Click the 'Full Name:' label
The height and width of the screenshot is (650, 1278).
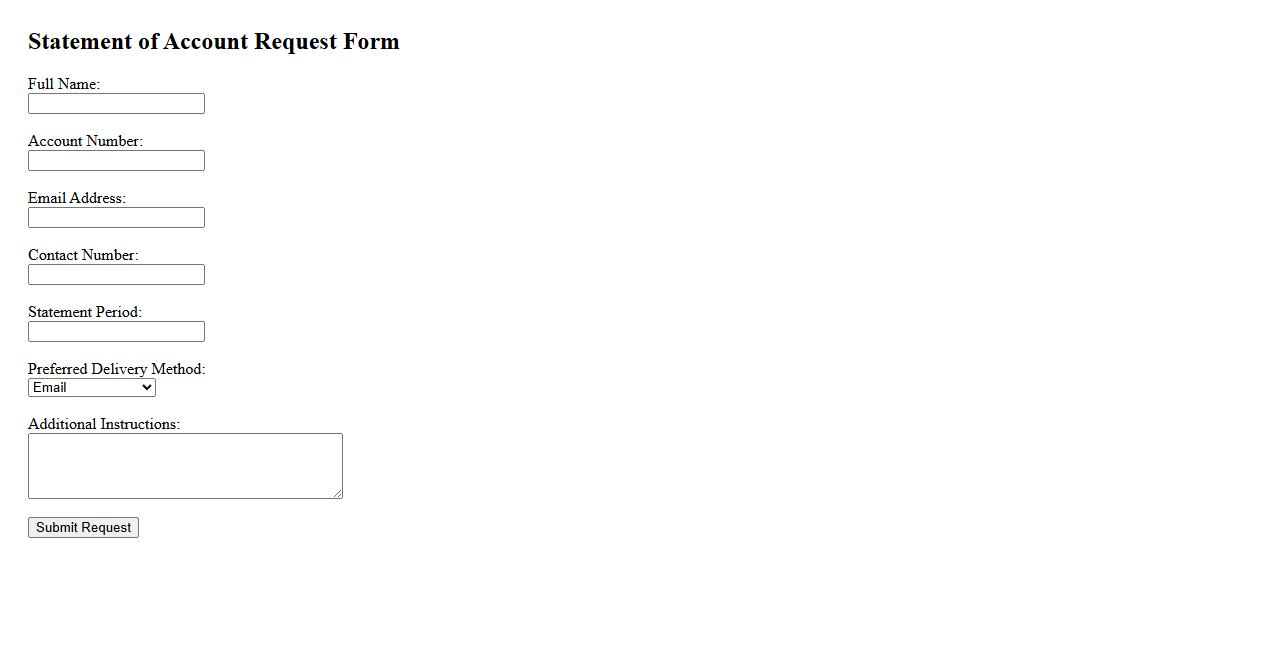coord(64,84)
